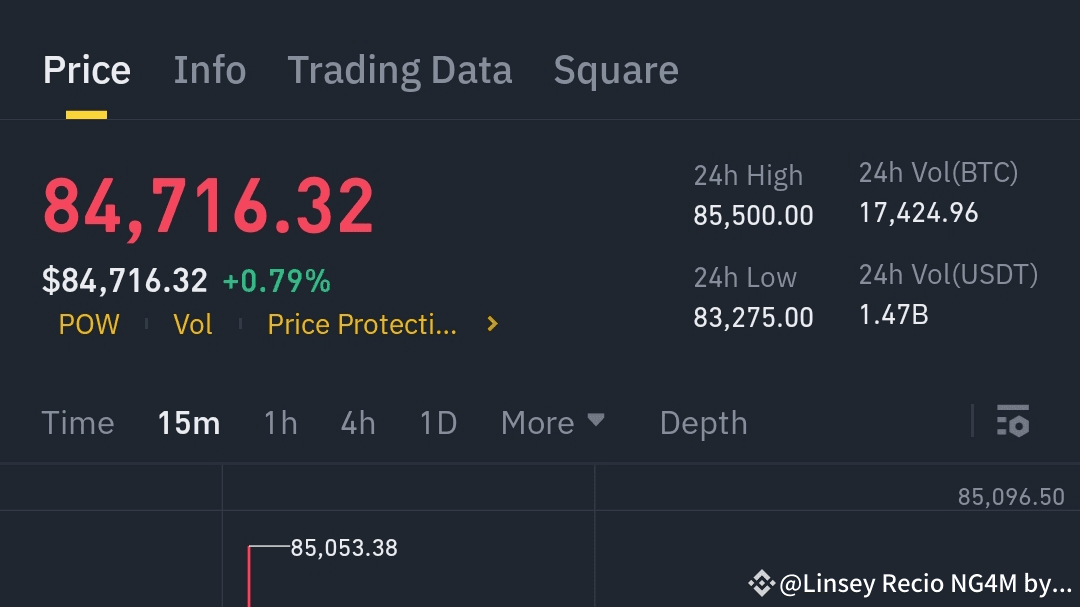
Task: Select the 1h interval
Action: tap(281, 423)
